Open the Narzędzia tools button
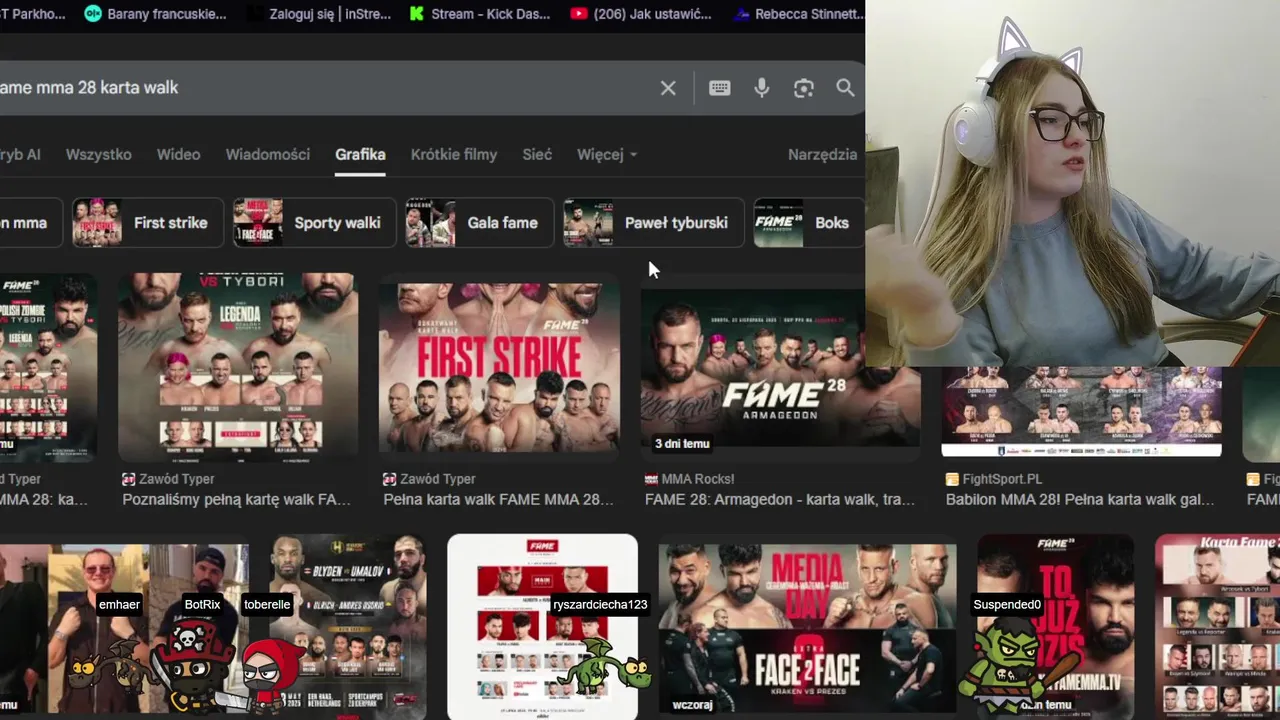Viewport: 1280px width, 720px height. [x=822, y=154]
